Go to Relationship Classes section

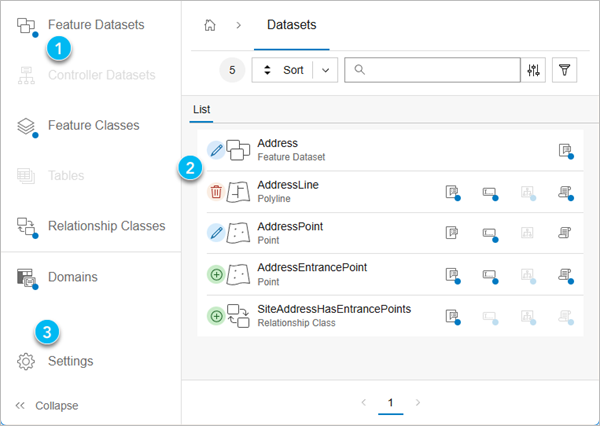(x=106, y=226)
